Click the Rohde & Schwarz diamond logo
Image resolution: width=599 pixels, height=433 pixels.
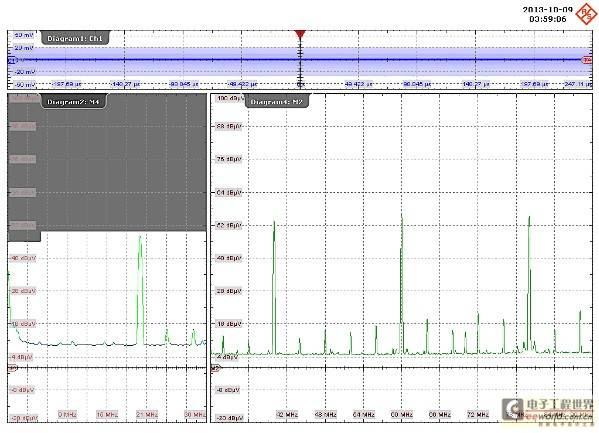[x=586, y=13]
